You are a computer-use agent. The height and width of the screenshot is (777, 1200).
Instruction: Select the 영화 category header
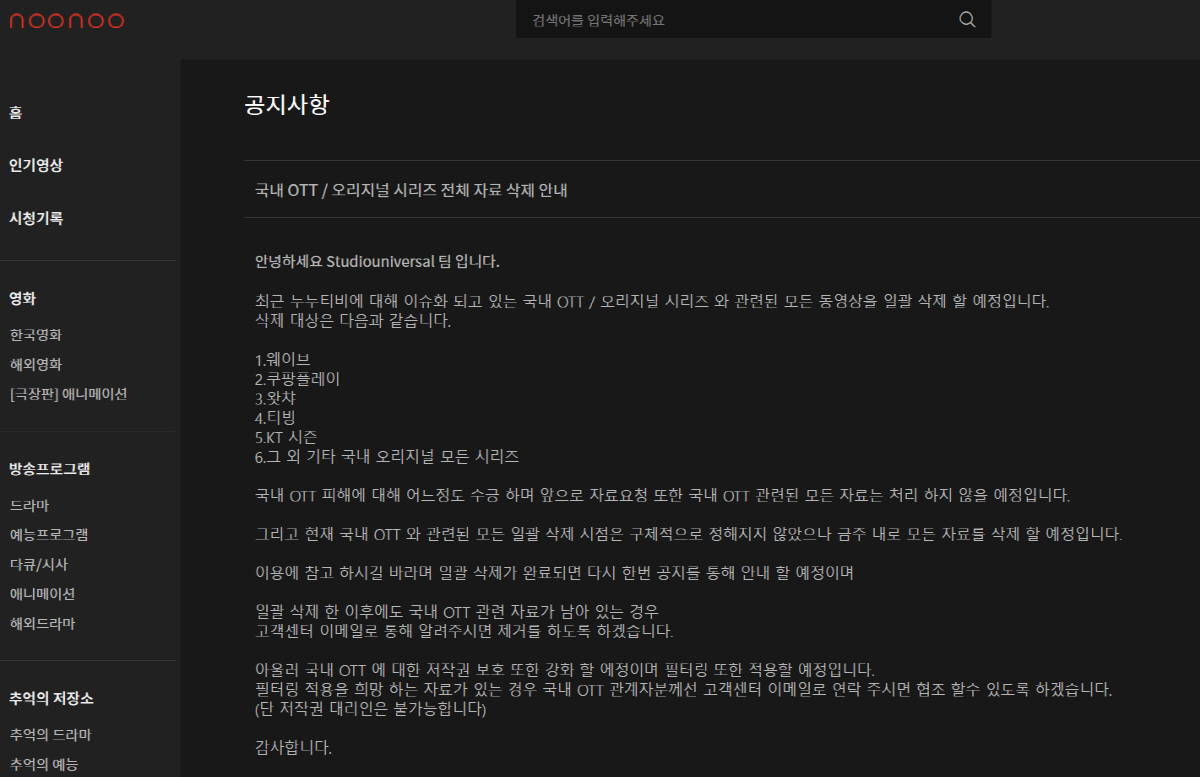pyautogui.click(x=23, y=298)
